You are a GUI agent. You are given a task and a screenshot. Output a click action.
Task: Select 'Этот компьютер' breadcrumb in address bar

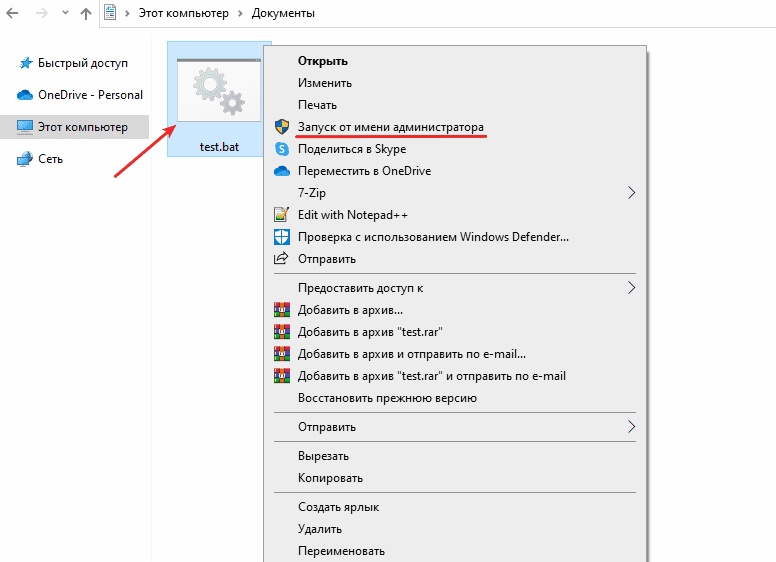point(184,13)
